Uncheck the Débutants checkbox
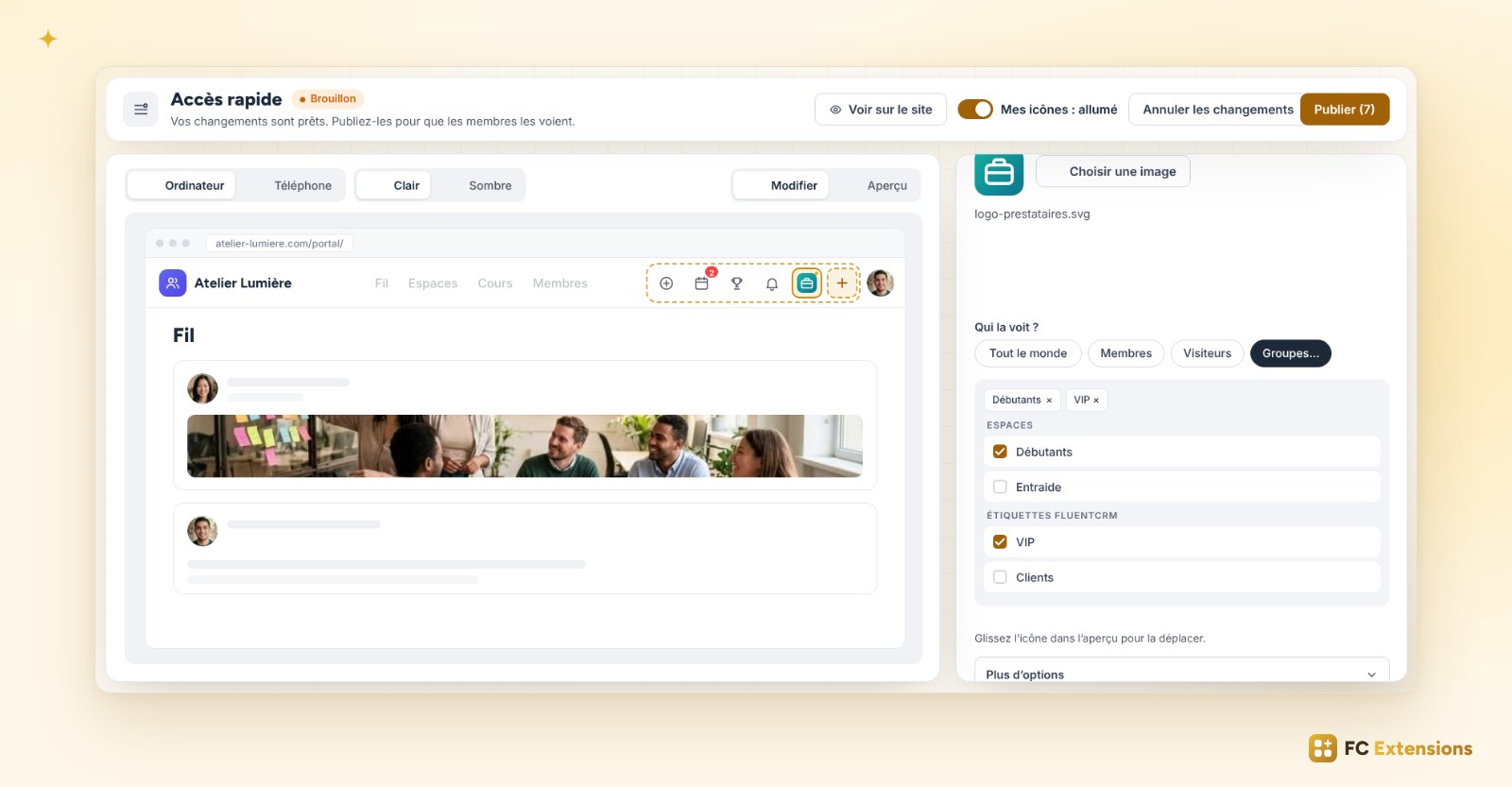 [x=1000, y=452]
